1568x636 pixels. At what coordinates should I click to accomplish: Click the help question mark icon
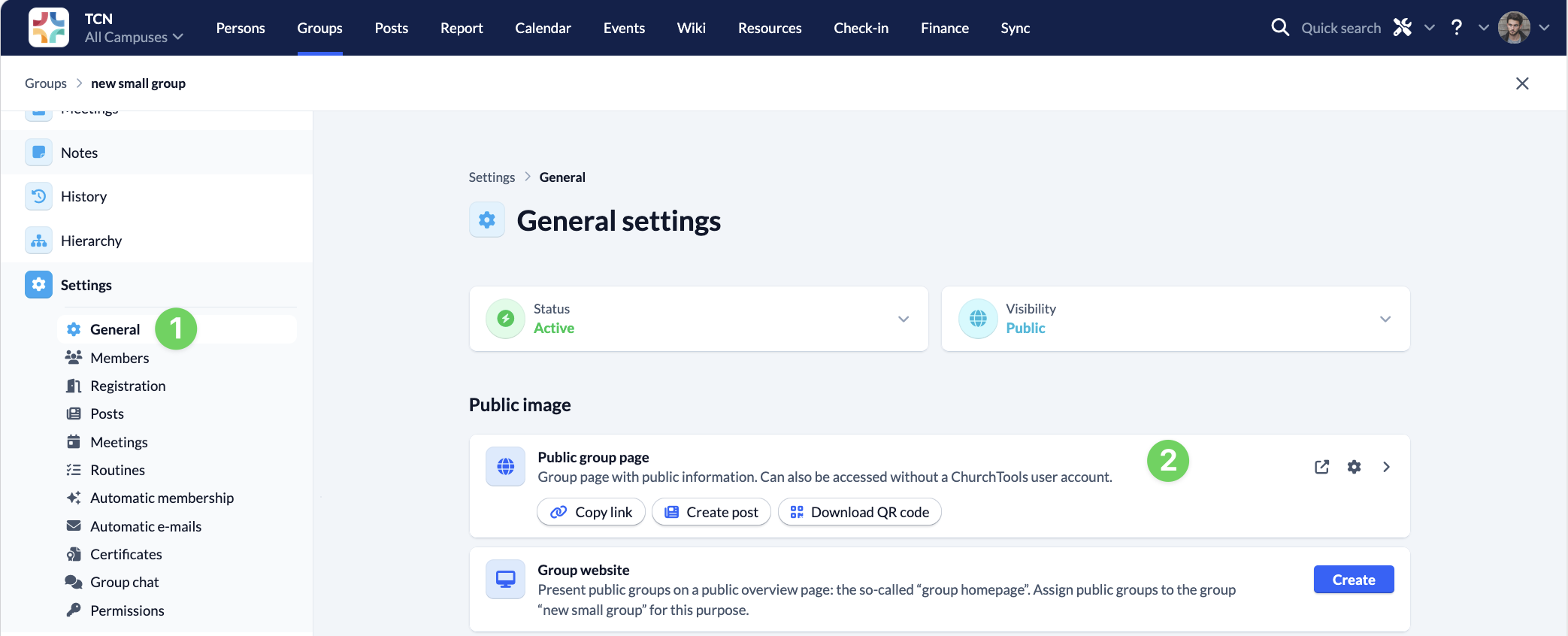tap(1457, 28)
